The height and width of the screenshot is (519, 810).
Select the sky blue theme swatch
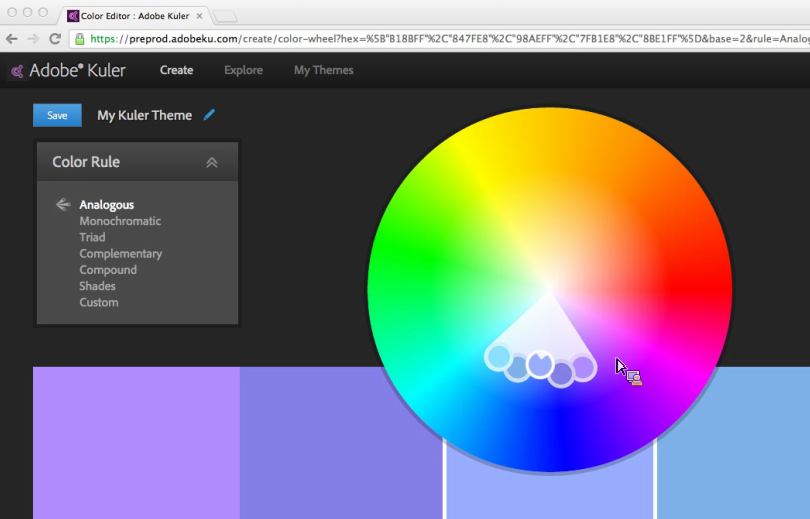[x=734, y=443]
